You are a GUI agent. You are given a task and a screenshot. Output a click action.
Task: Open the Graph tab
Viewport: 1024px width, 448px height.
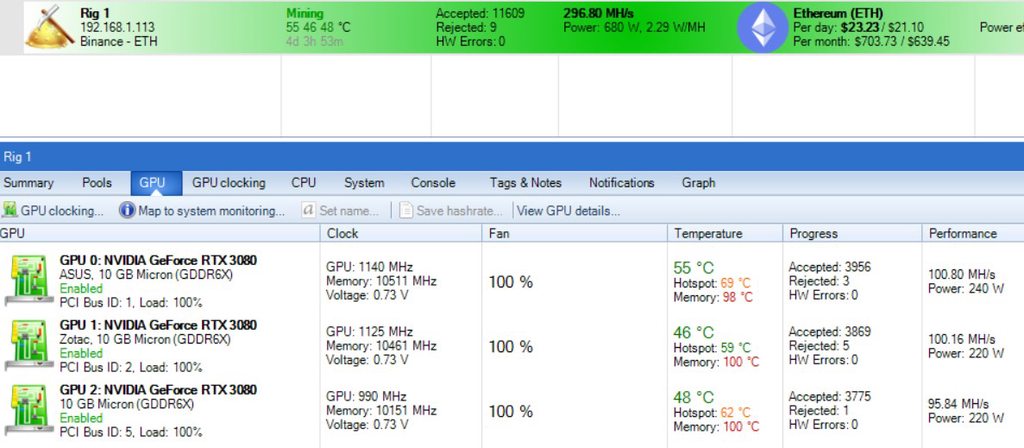698,183
